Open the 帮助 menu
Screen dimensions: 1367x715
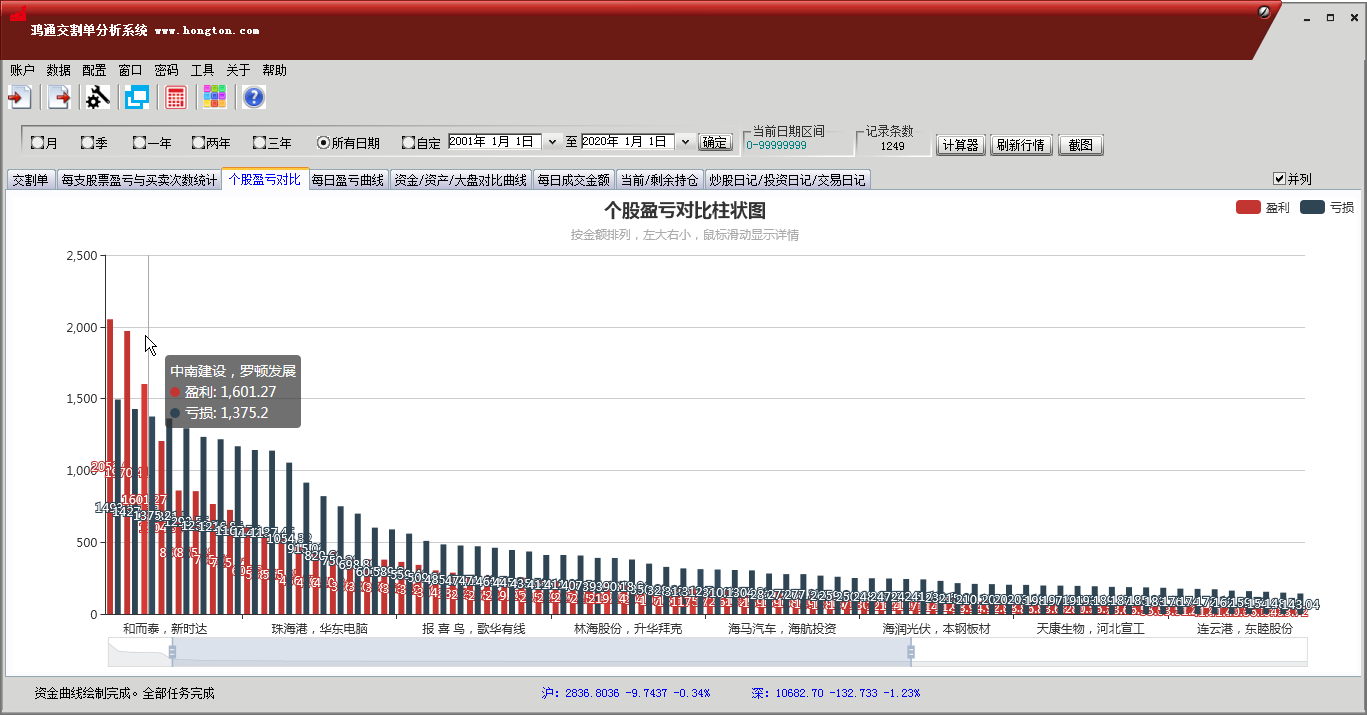pyautogui.click(x=274, y=70)
